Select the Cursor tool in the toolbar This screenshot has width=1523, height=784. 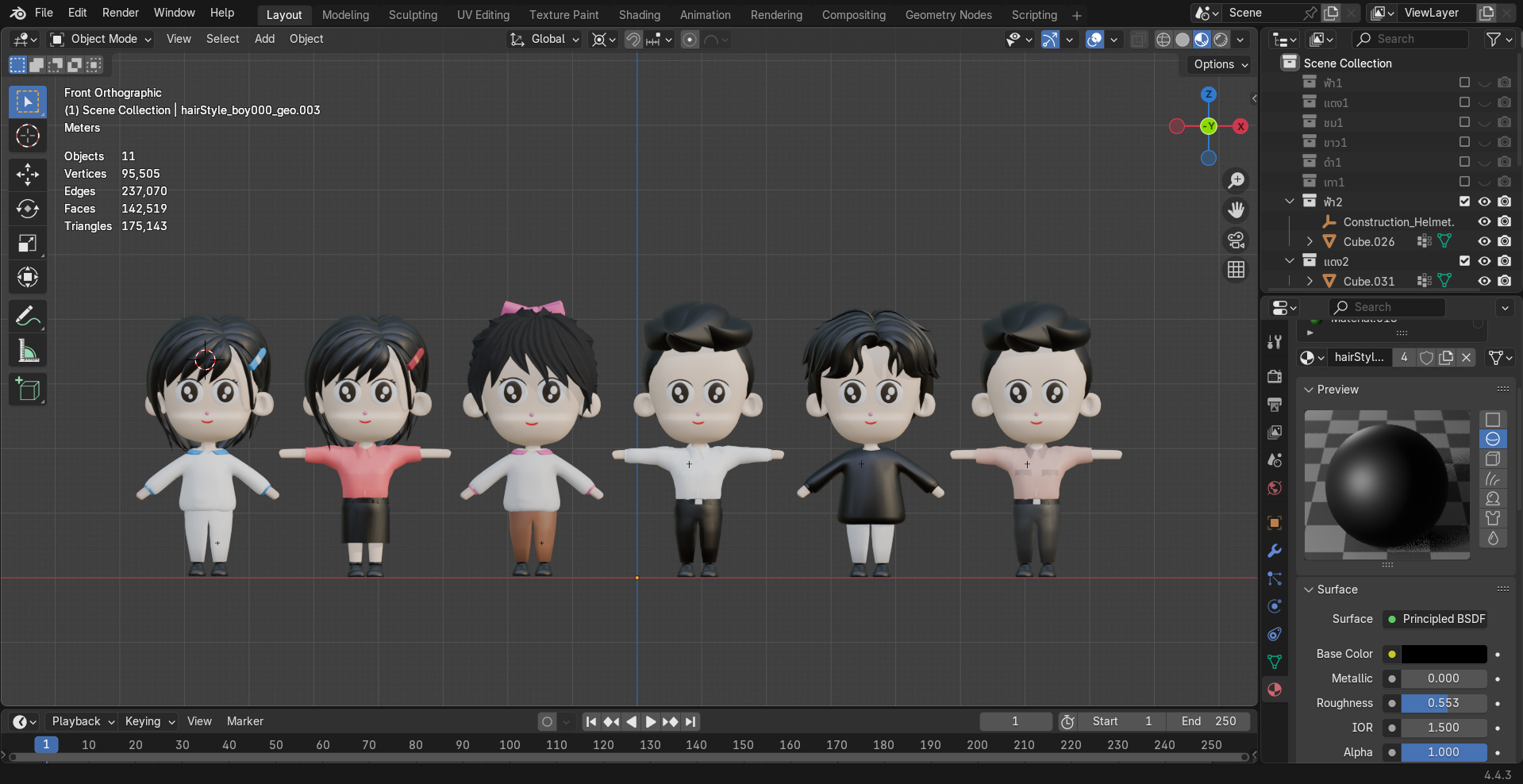click(28, 136)
